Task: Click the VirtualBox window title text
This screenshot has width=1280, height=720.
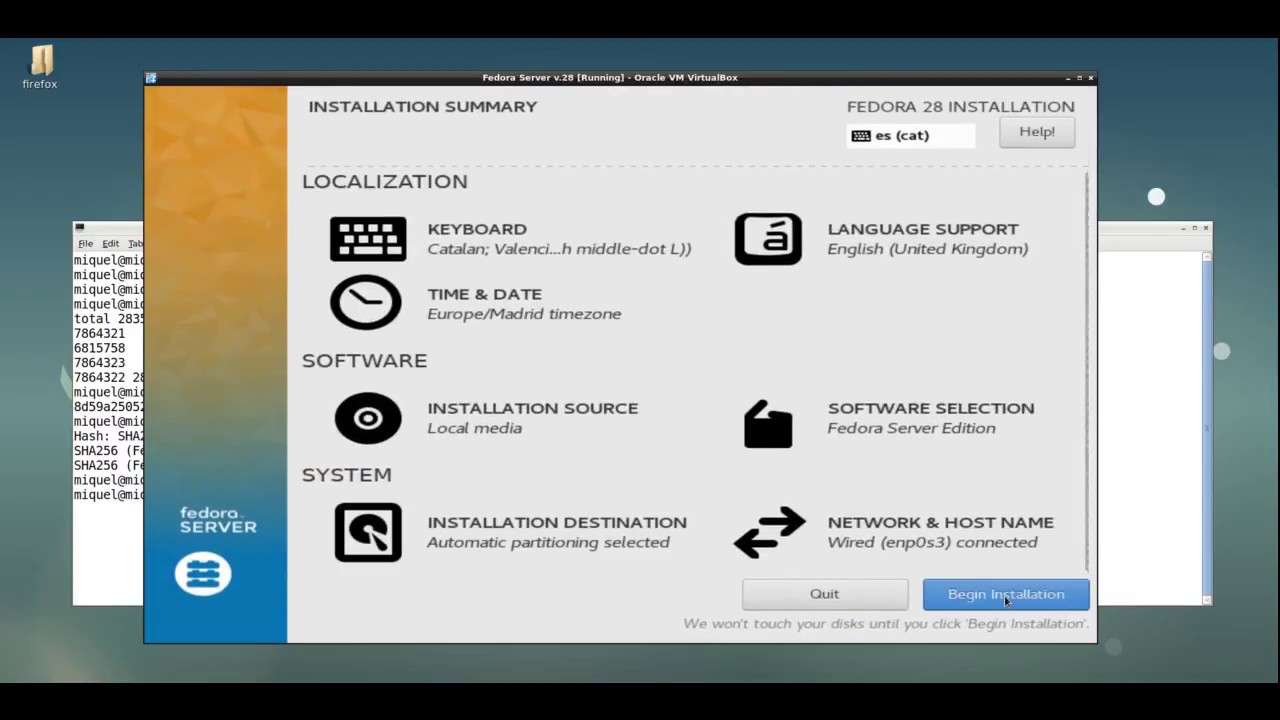Action: point(610,78)
